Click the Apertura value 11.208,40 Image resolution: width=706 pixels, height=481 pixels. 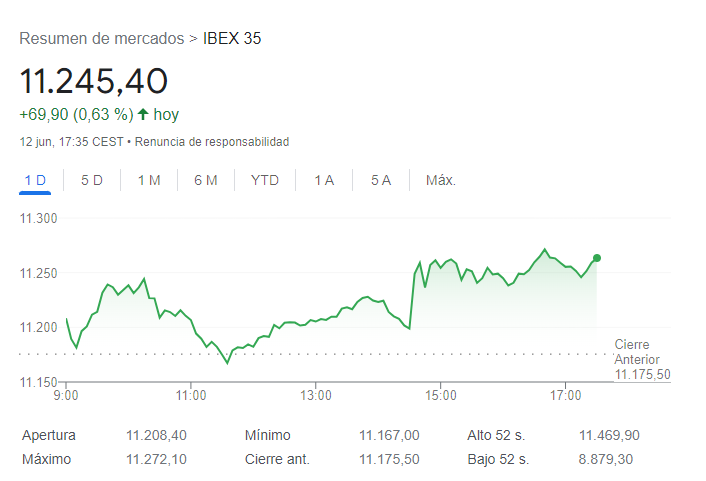click(x=156, y=435)
